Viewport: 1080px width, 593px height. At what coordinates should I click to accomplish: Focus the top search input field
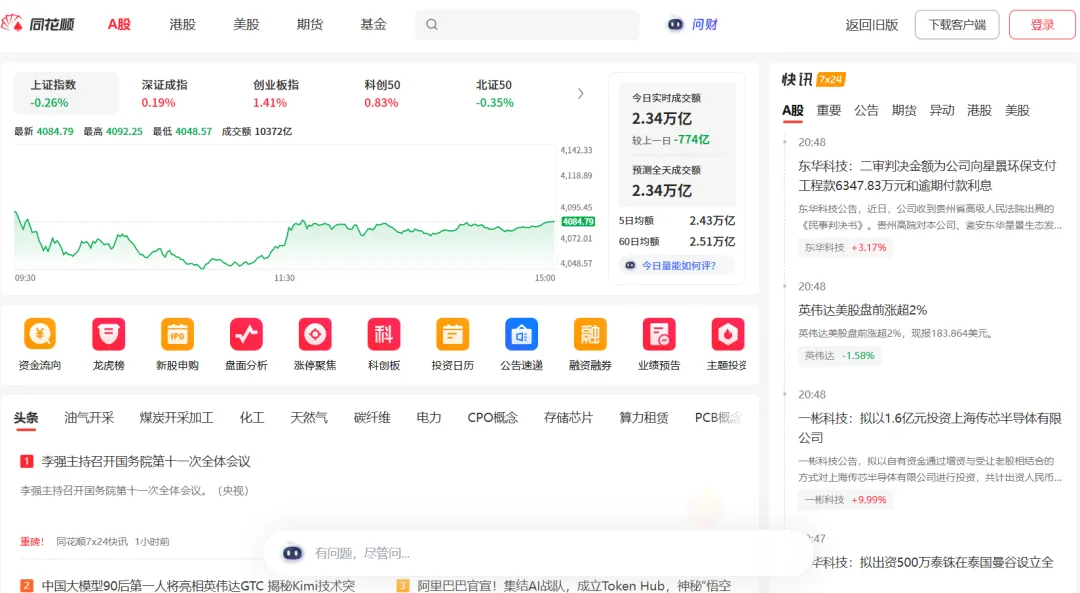[527, 25]
